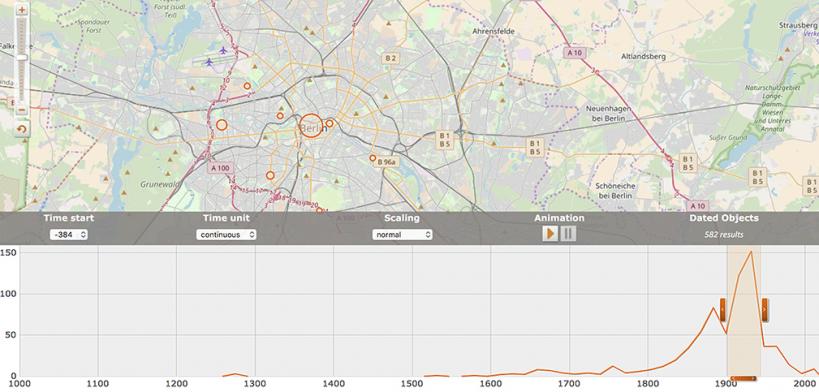Click the upper blue airplane icon
819x392 pixels.
(x=224, y=51)
